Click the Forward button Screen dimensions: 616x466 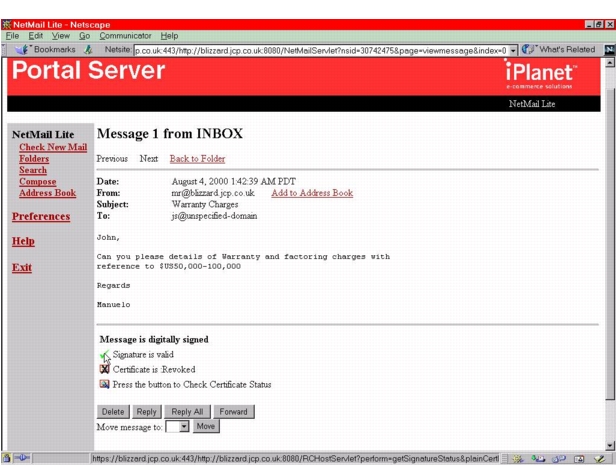[234, 412]
